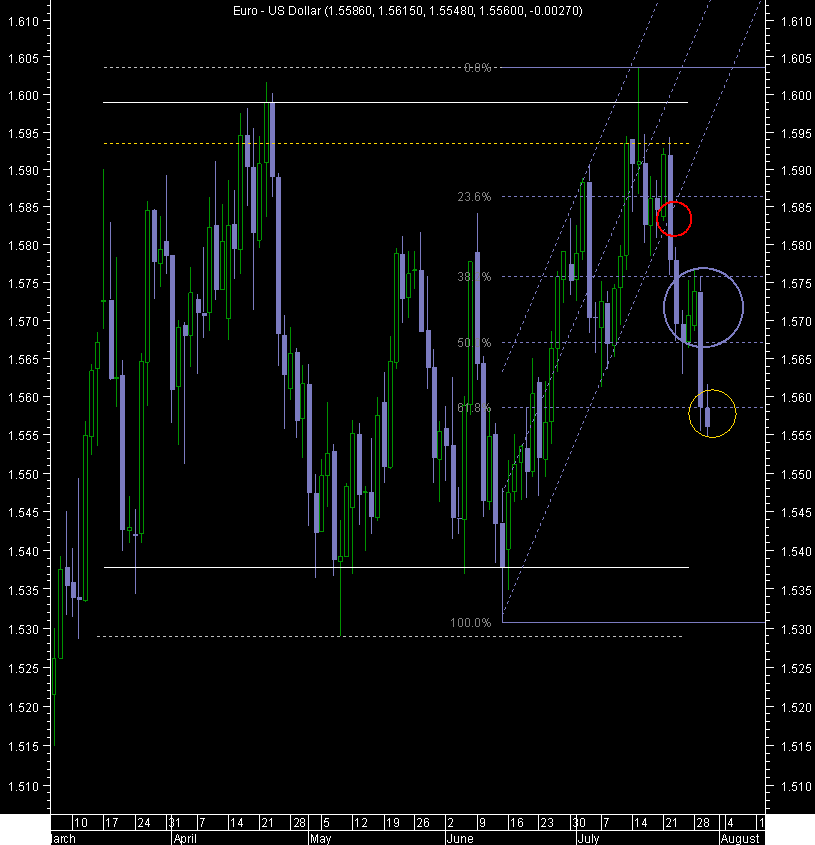This screenshot has width=815, height=845.
Task: Select the 0.0% Fibonacci level label
Action: click(x=478, y=68)
